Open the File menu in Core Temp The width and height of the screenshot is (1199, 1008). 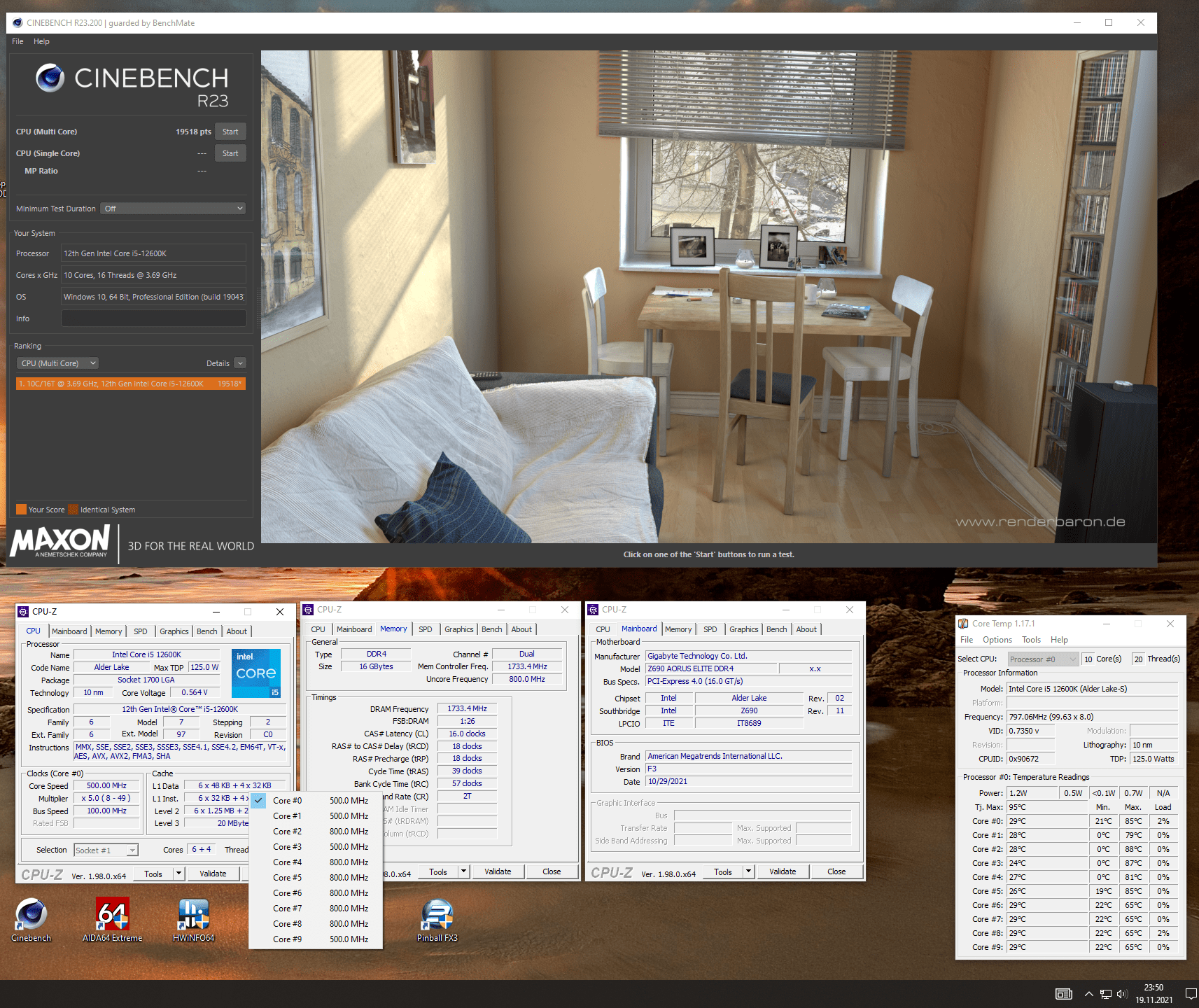coord(967,640)
